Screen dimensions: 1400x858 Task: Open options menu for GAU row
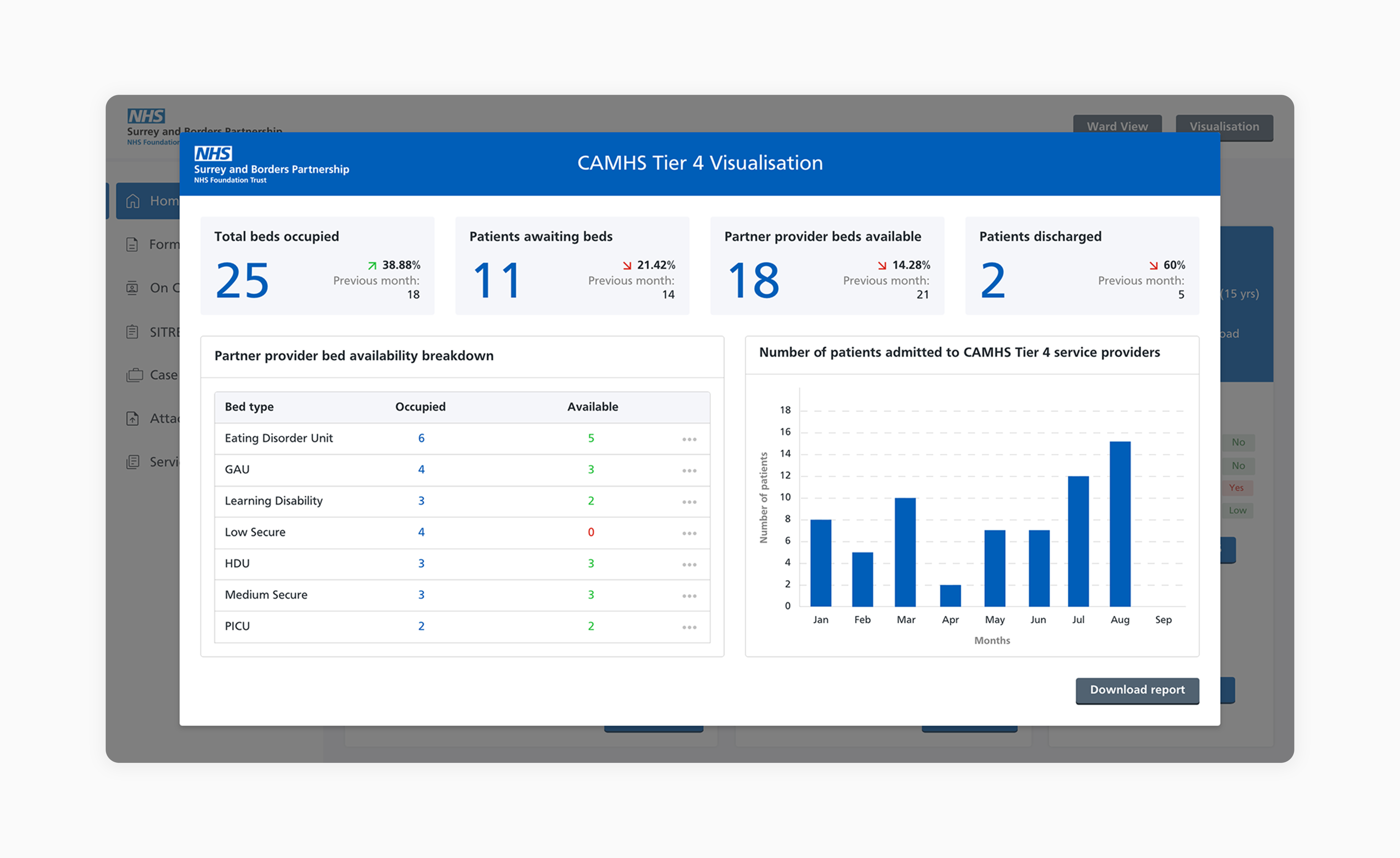pos(688,471)
